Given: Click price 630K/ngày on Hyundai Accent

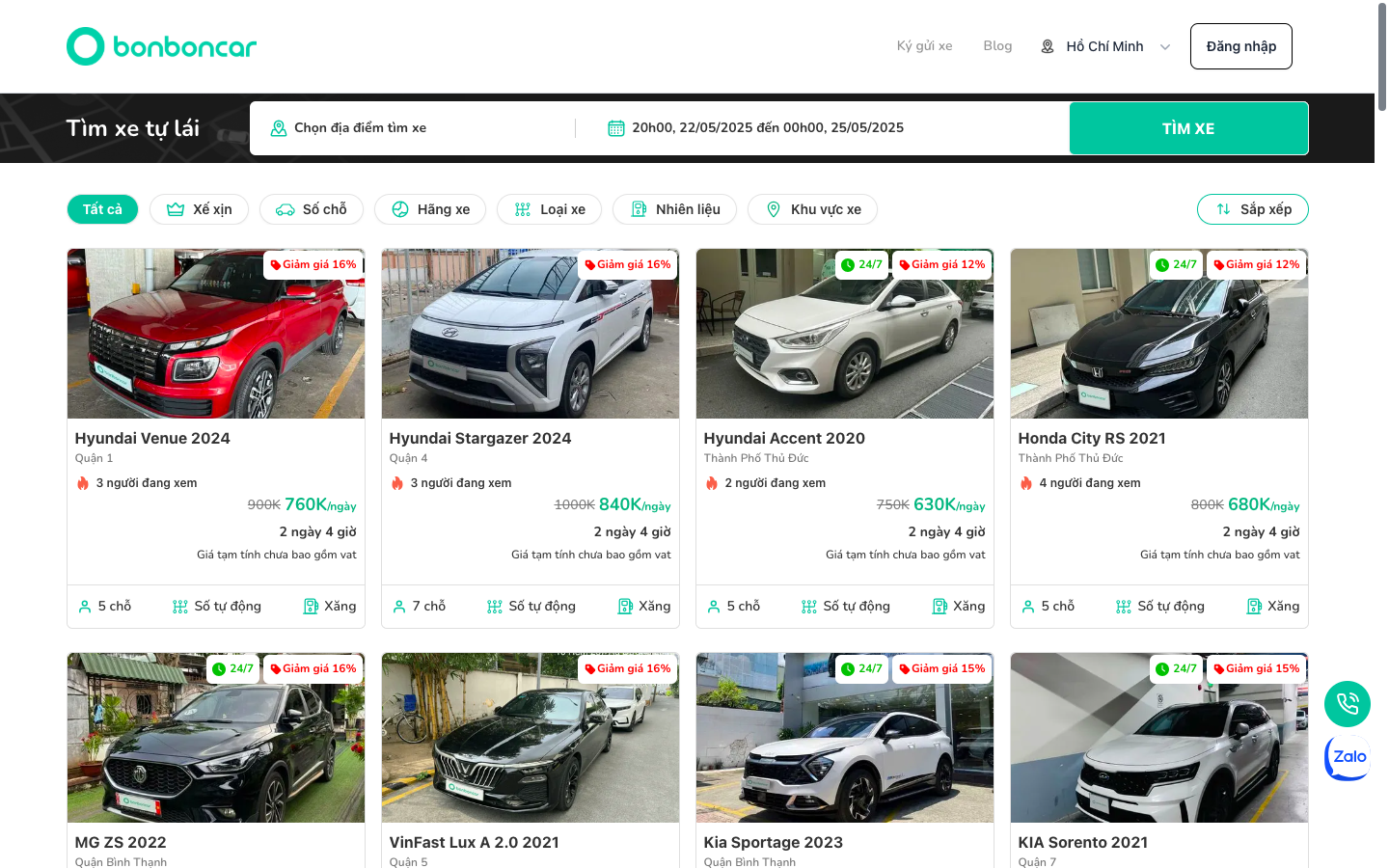Looking at the screenshot, I should (x=949, y=504).
